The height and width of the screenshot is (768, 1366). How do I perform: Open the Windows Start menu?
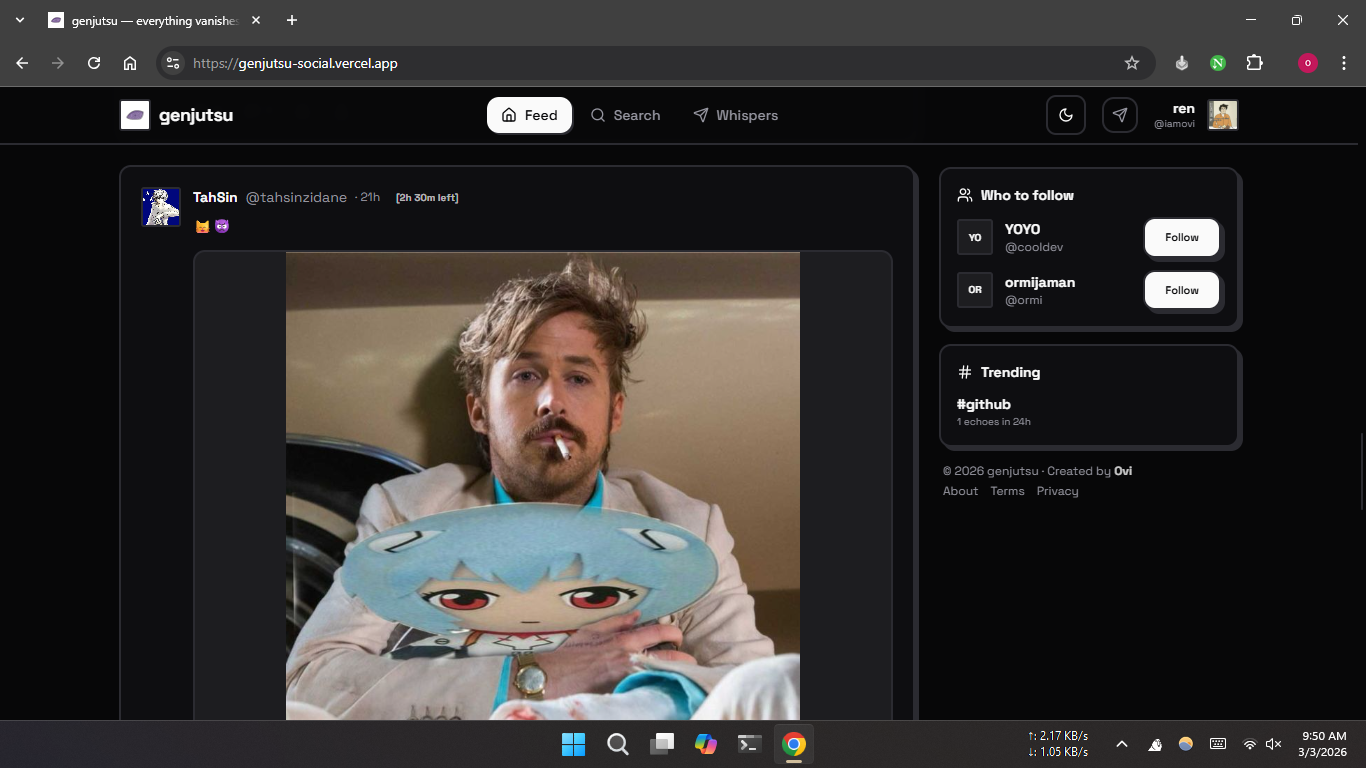(573, 744)
